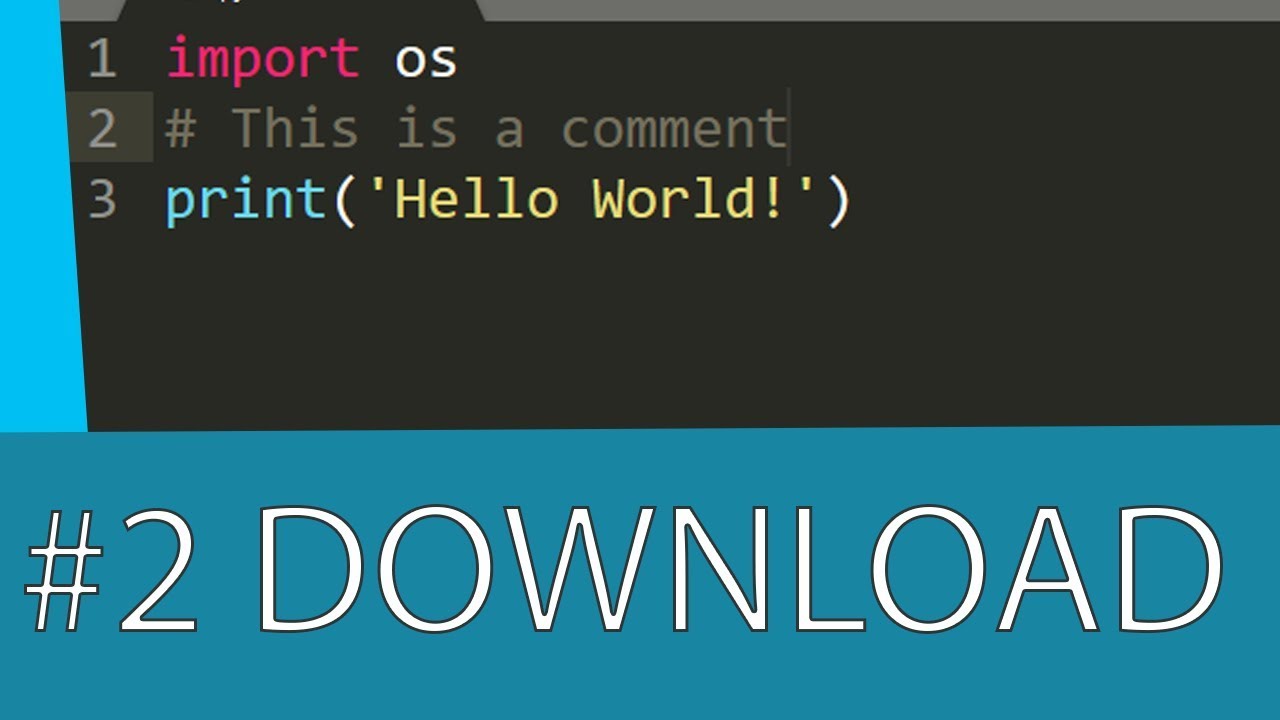Click the opening parenthesis after print
1280x720 pixels.
[x=344, y=201]
